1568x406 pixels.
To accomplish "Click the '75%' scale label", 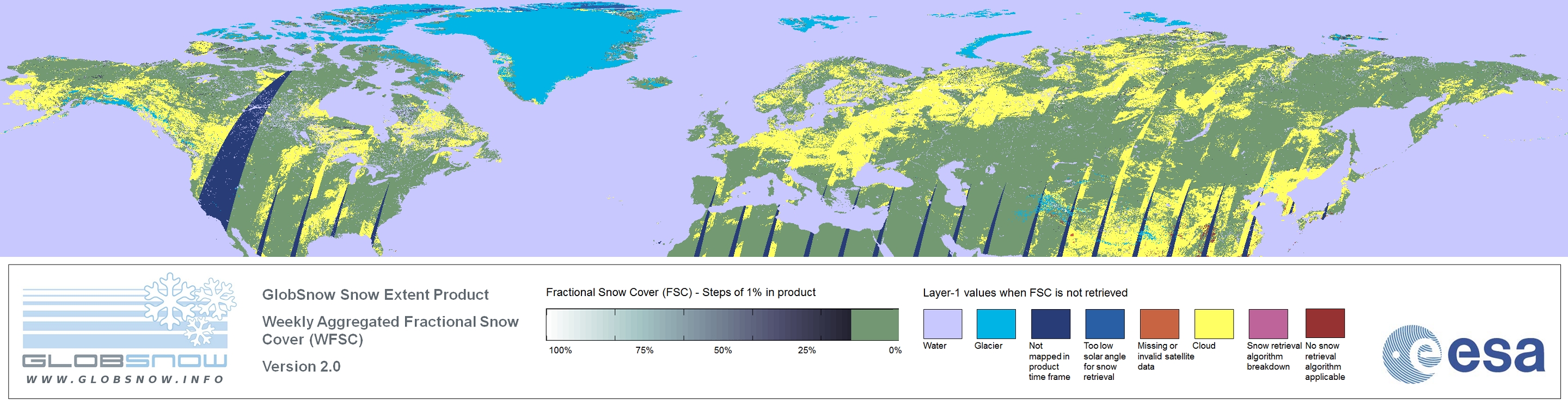I will pyautogui.click(x=644, y=350).
